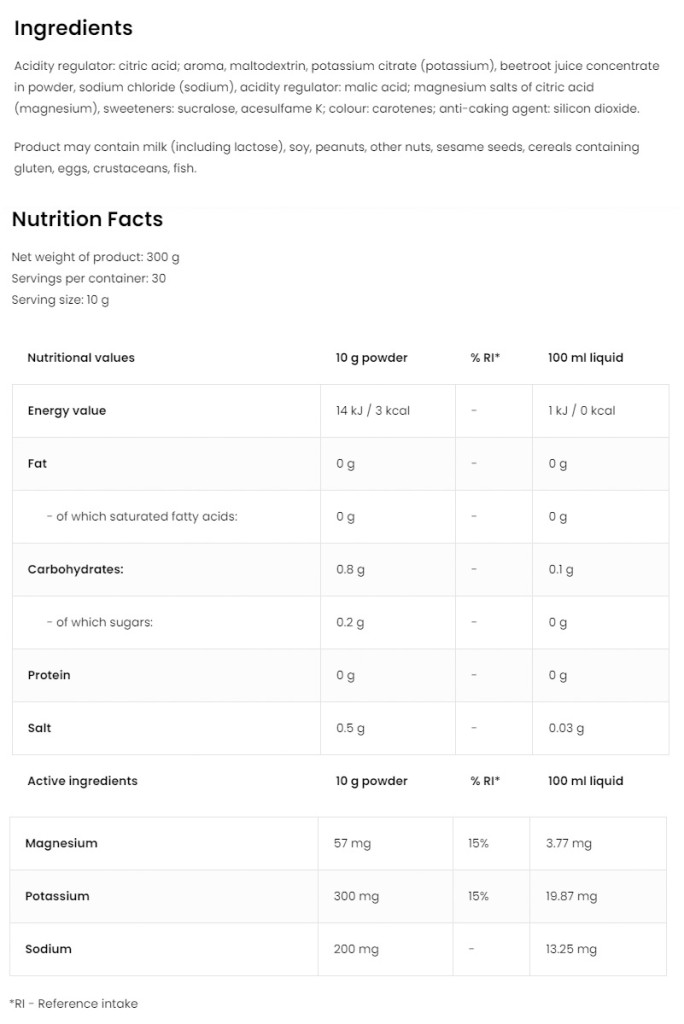Screen dimensions: 684x1024
Task: Click the net weight of product line
Action: (96, 257)
